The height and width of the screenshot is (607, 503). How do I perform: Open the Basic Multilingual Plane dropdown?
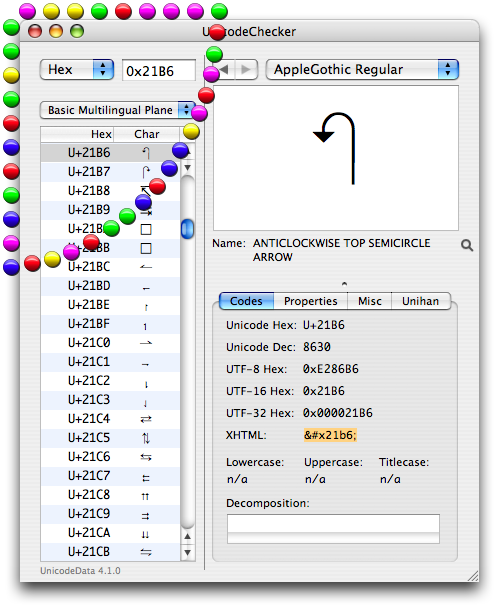click(x=117, y=110)
